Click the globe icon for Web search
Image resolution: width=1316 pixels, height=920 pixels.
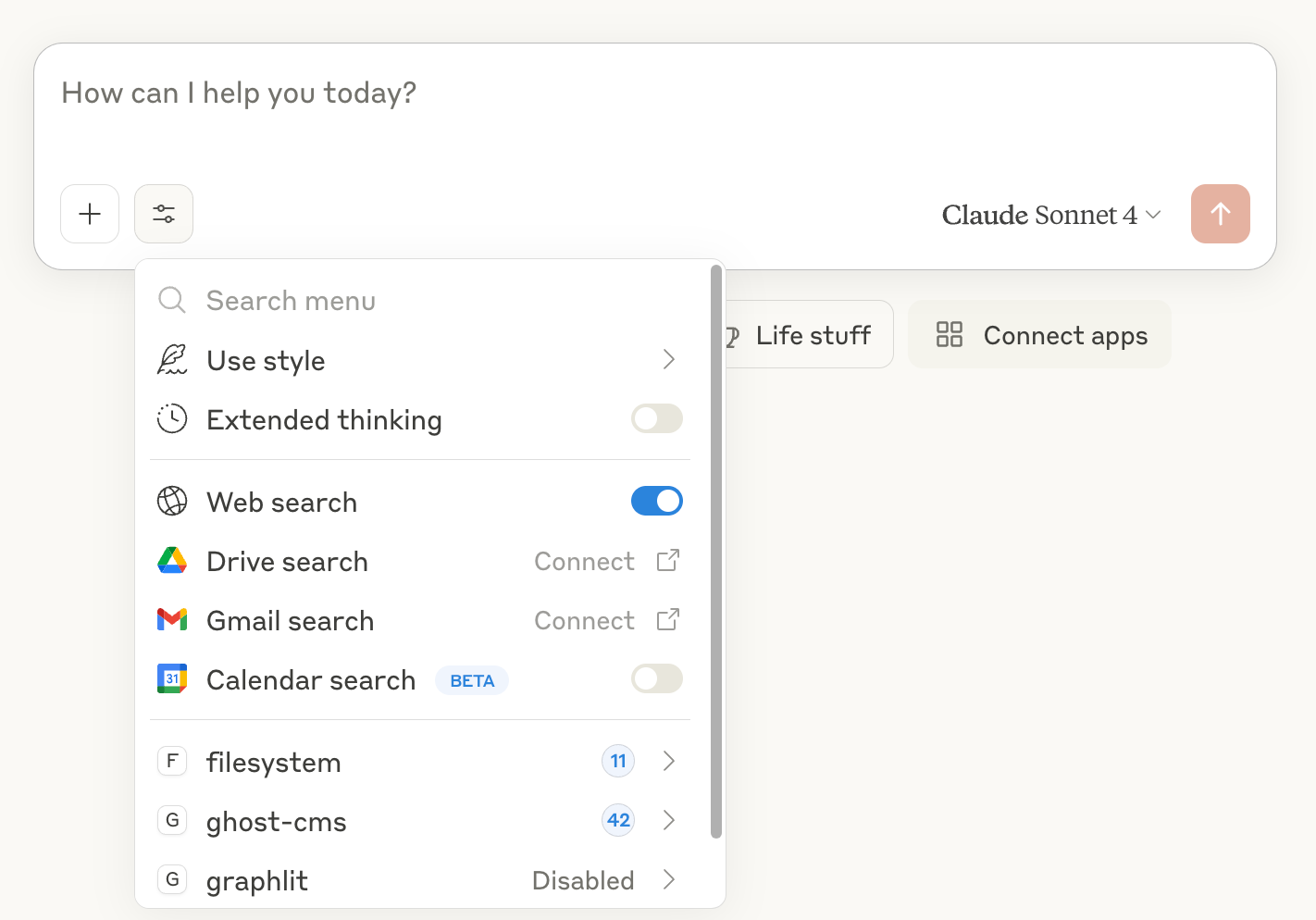[x=172, y=501]
